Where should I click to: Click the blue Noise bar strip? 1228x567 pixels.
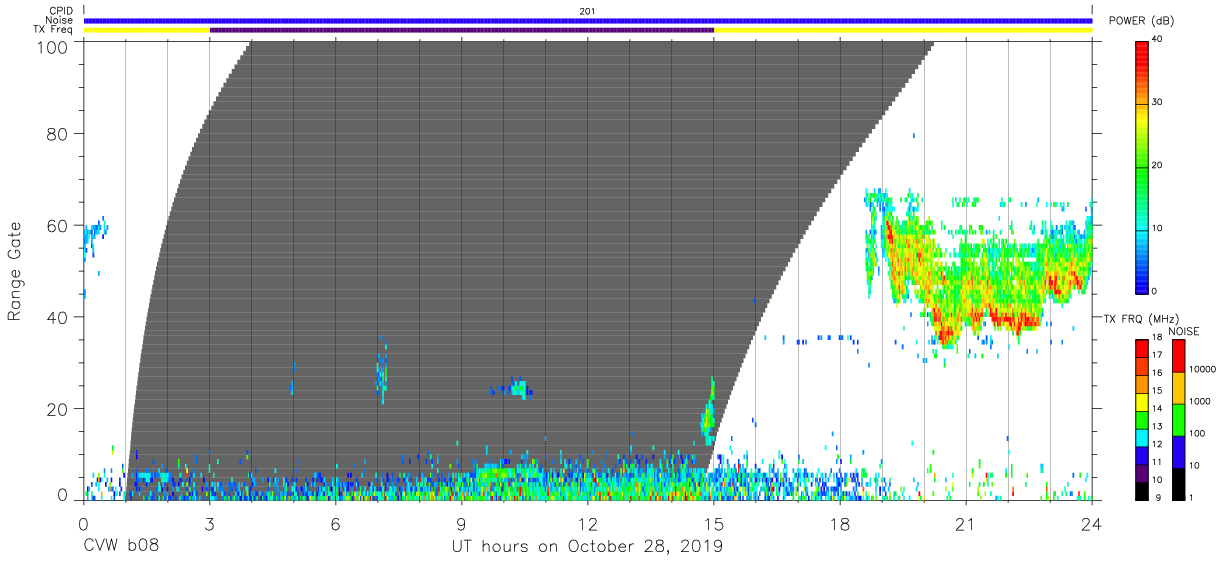pos(588,20)
